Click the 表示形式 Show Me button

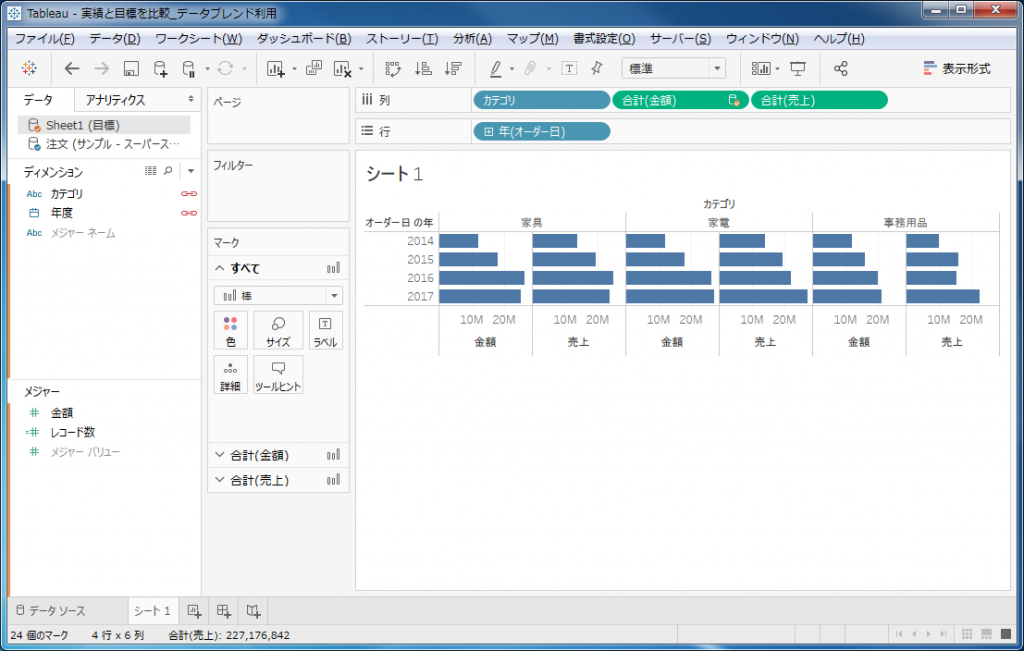click(x=957, y=69)
